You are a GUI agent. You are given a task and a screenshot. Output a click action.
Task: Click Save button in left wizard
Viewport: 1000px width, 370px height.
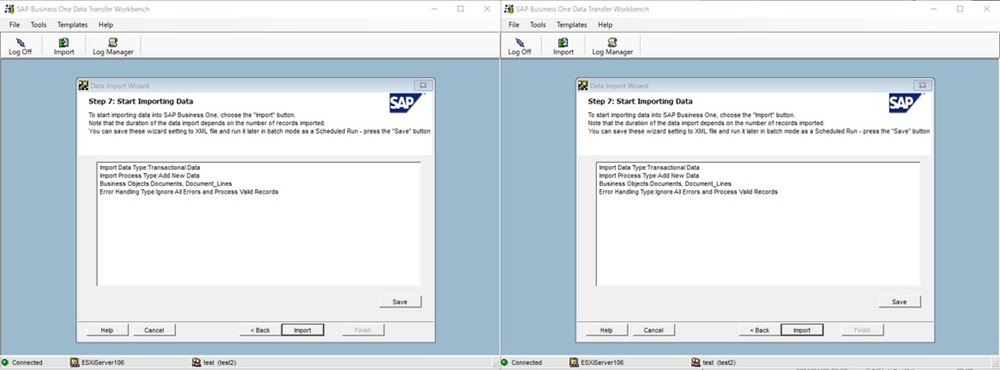[x=400, y=302]
